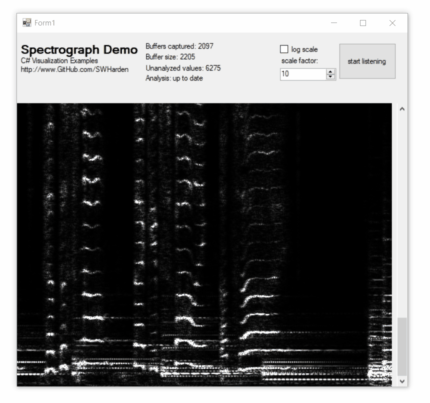
Task: Click the 'Buffers captured: 2097' text
Action: pos(179,46)
